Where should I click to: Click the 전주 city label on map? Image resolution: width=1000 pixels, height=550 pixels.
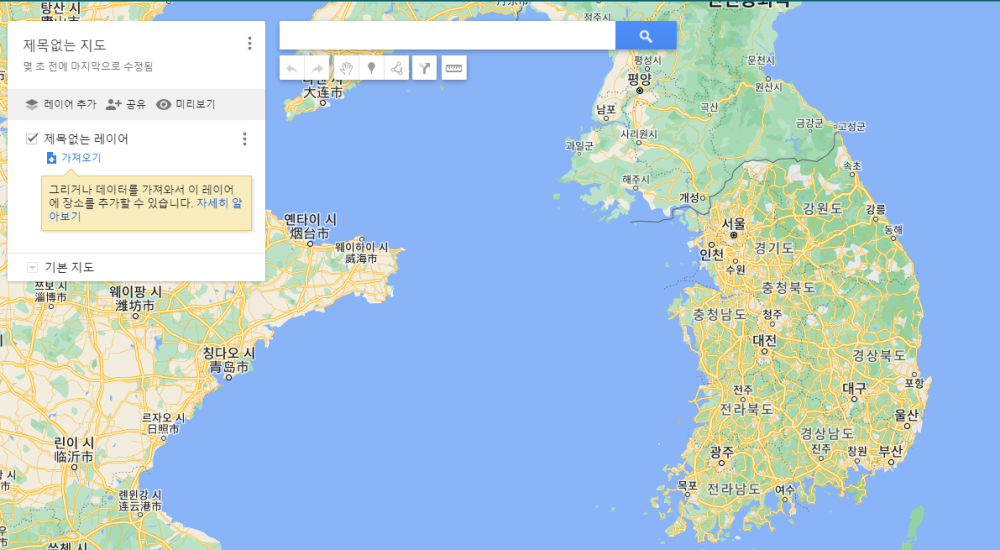pyautogui.click(x=743, y=389)
